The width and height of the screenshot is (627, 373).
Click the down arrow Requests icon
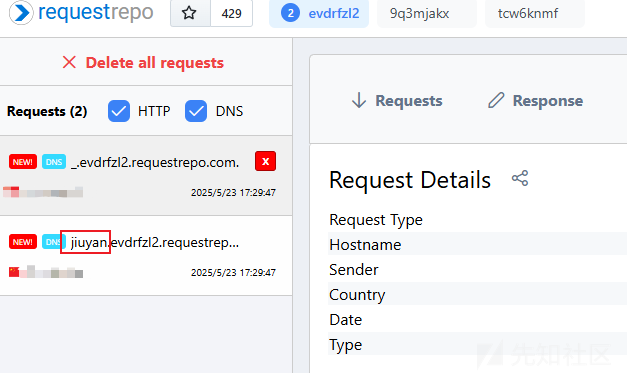point(359,100)
